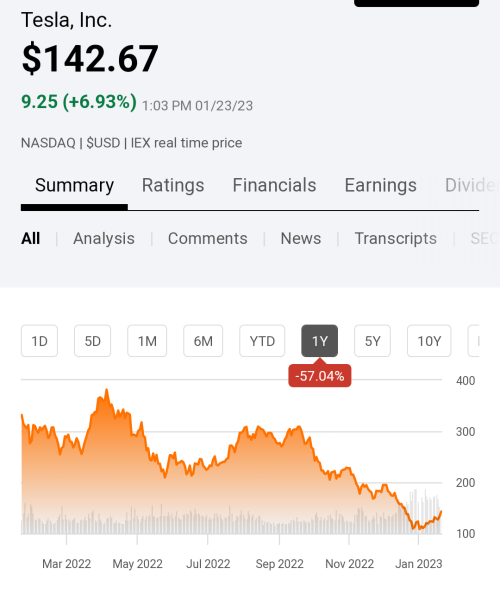Open the Ratings tab
The width and height of the screenshot is (500, 594).
pos(173,186)
